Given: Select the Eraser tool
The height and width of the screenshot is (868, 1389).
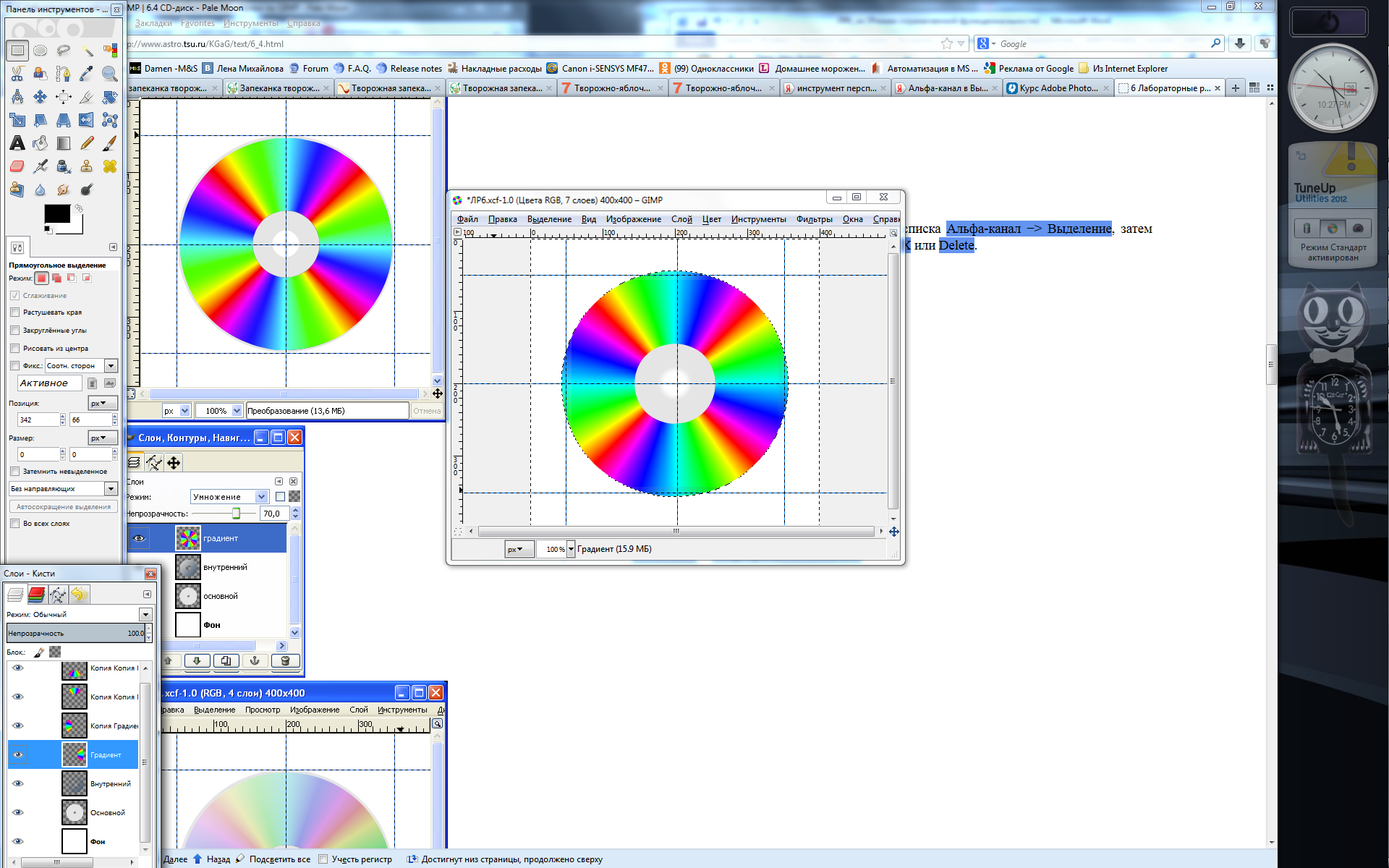Looking at the screenshot, I should [x=17, y=166].
